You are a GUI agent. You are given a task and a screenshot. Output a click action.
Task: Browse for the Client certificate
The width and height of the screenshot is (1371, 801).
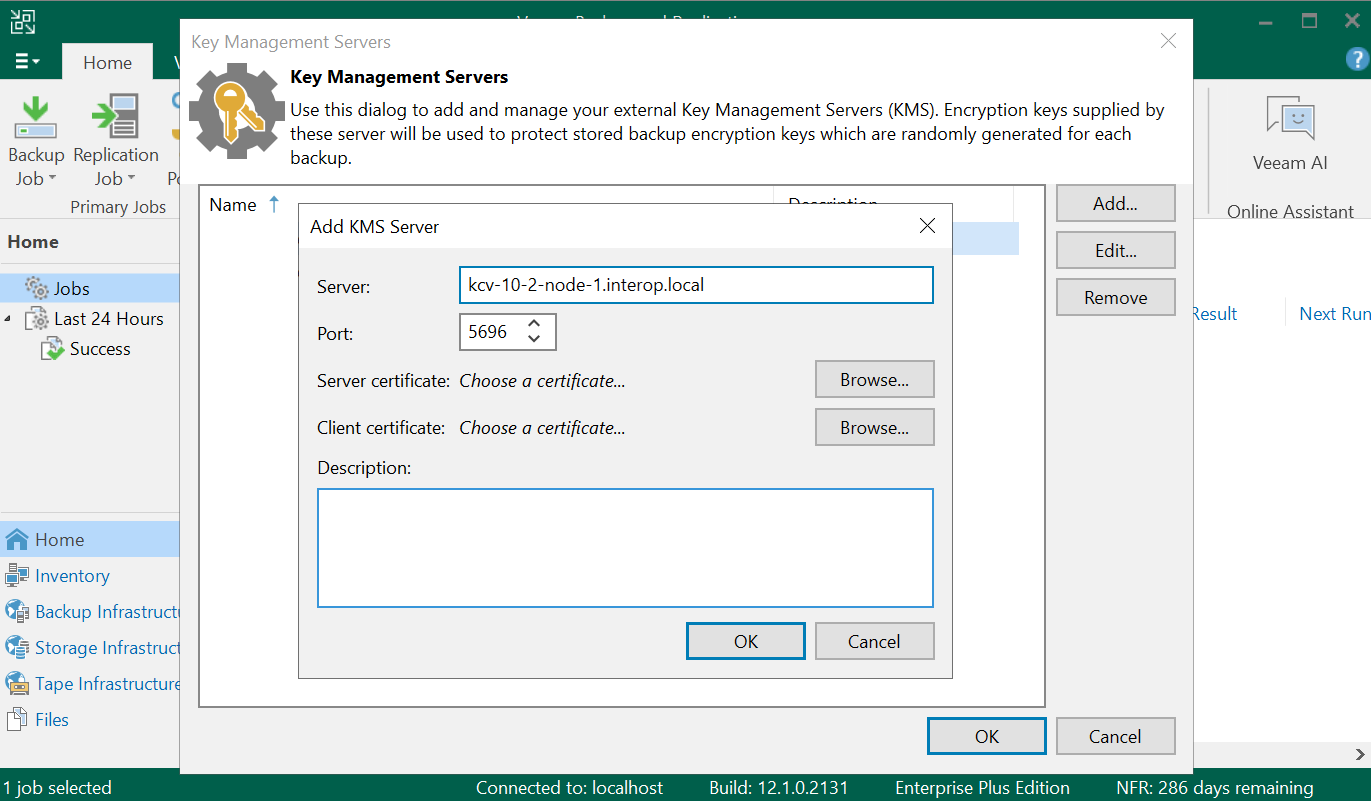tap(874, 428)
